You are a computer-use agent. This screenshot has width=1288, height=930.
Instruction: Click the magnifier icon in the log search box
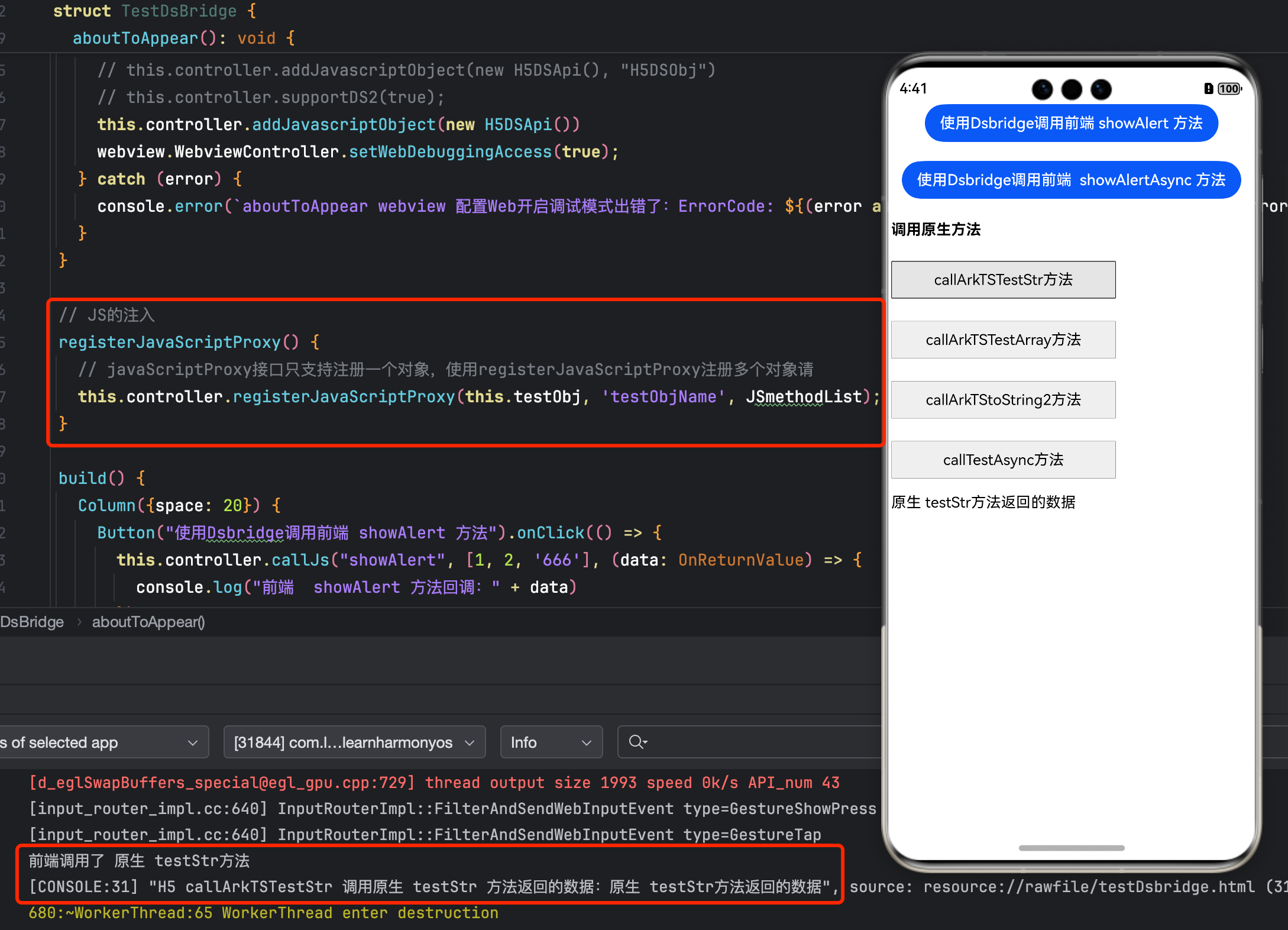click(637, 742)
